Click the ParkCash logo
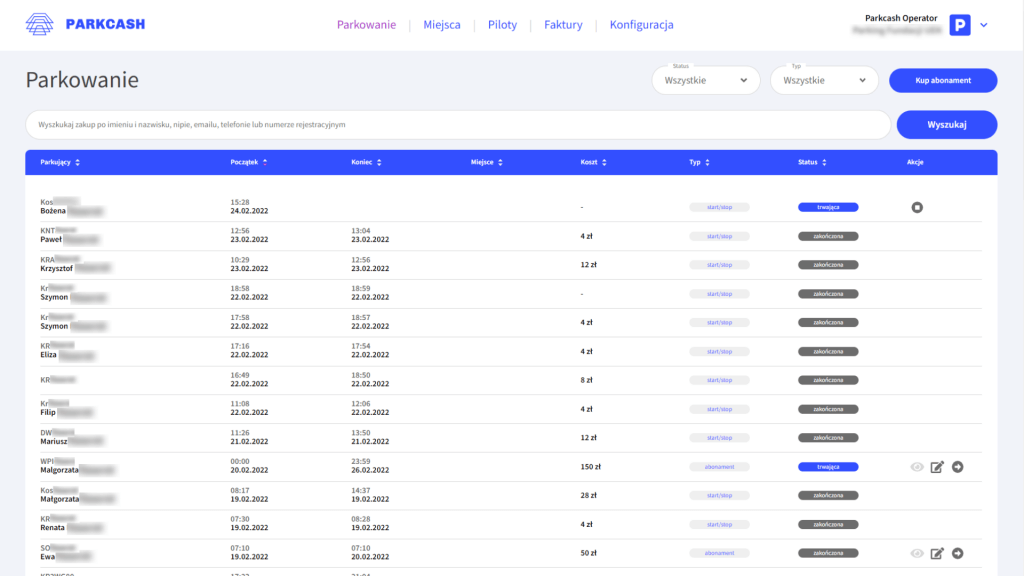 click(85, 25)
